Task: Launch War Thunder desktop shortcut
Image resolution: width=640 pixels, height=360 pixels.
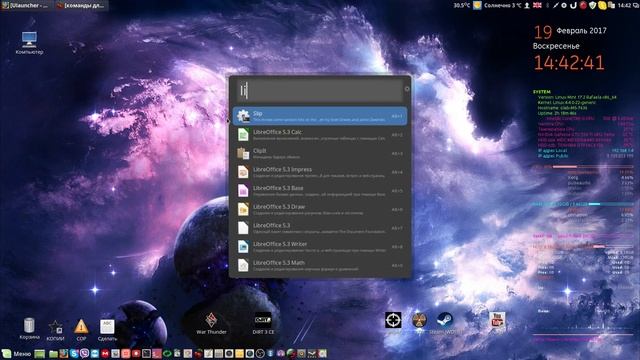Action: [x=211, y=324]
